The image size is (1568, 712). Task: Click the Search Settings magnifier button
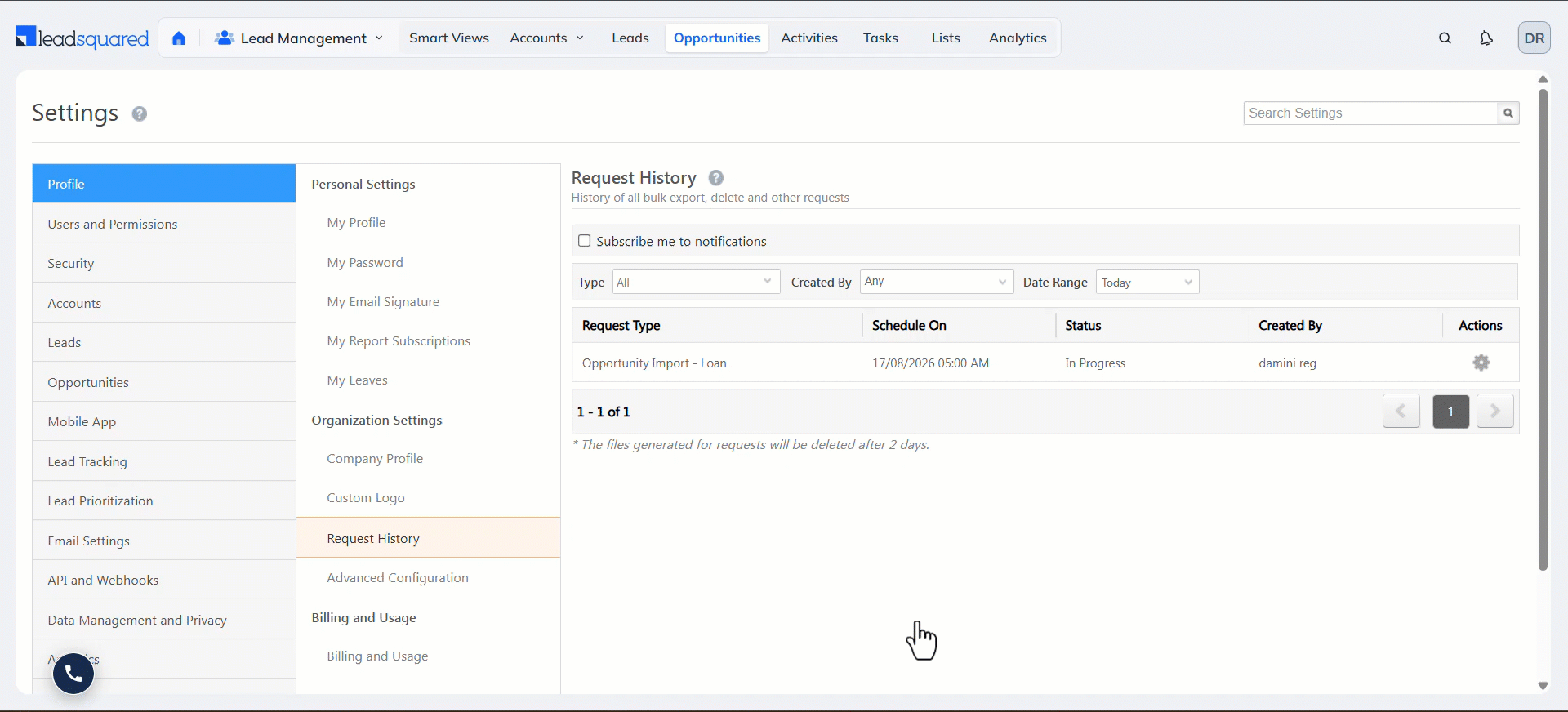point(1508,113)
